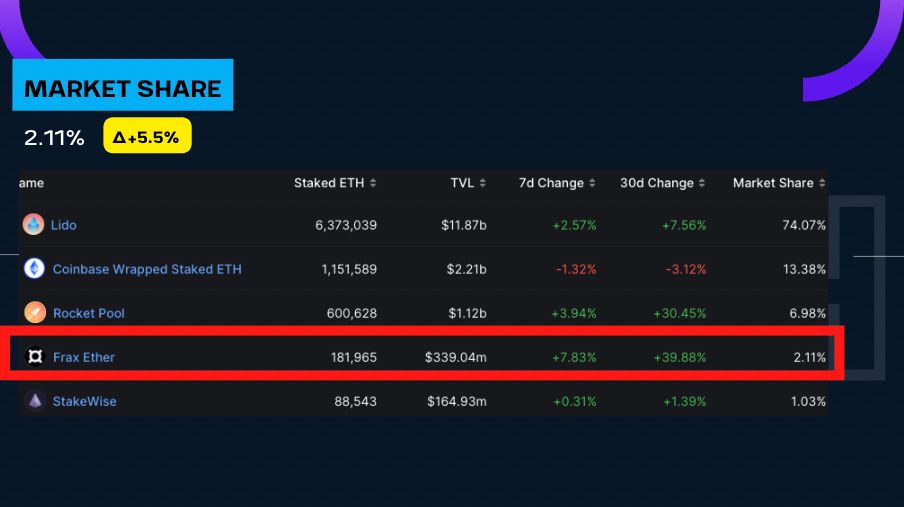Sort by 7d Change arrows
This screenshot has width=904, height=507.
tap(593, 183)
